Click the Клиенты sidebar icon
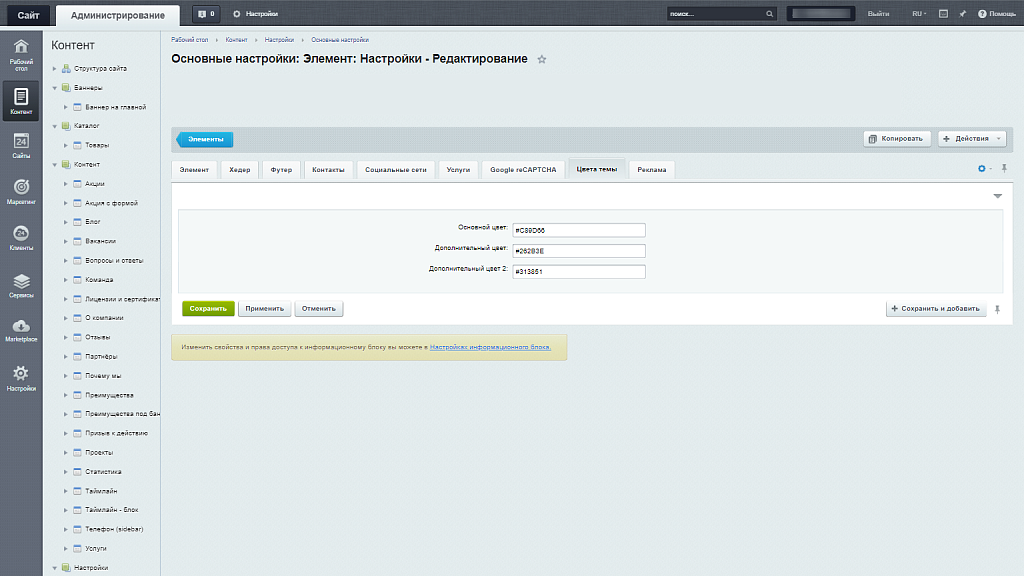This screenshot has width=1024, height=576. coord(21,238)
